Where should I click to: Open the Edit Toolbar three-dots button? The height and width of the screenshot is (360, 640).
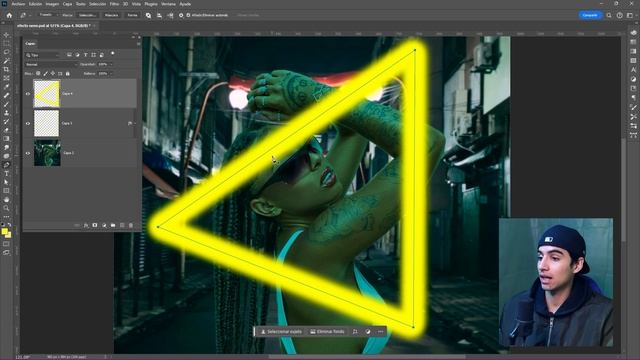pyautogui.click(x=6, y=217)
